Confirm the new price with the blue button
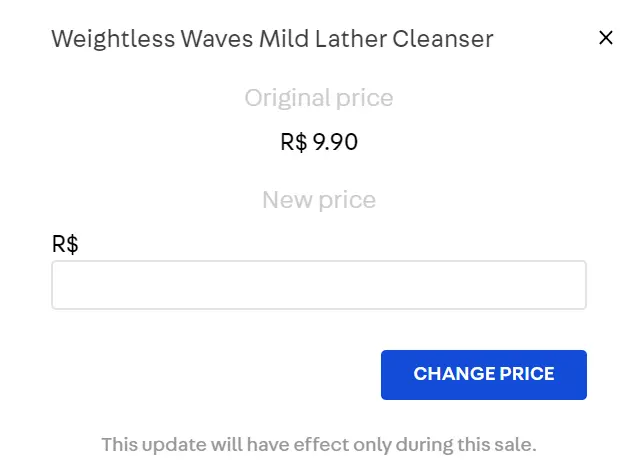This screenshot has height=476, width=637. pyautogui.click(x=483, y=374)
